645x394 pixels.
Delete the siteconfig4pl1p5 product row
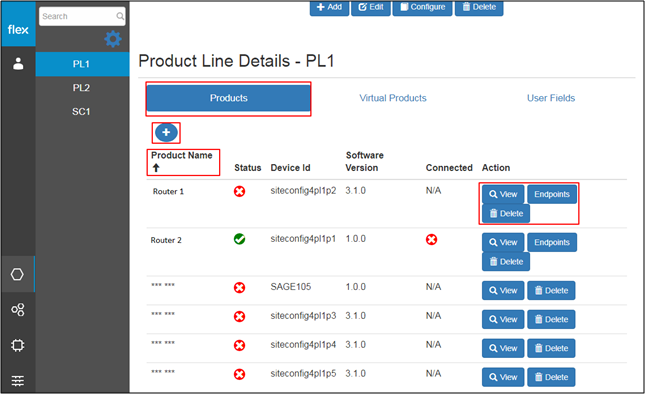click(x=551, y=377)
